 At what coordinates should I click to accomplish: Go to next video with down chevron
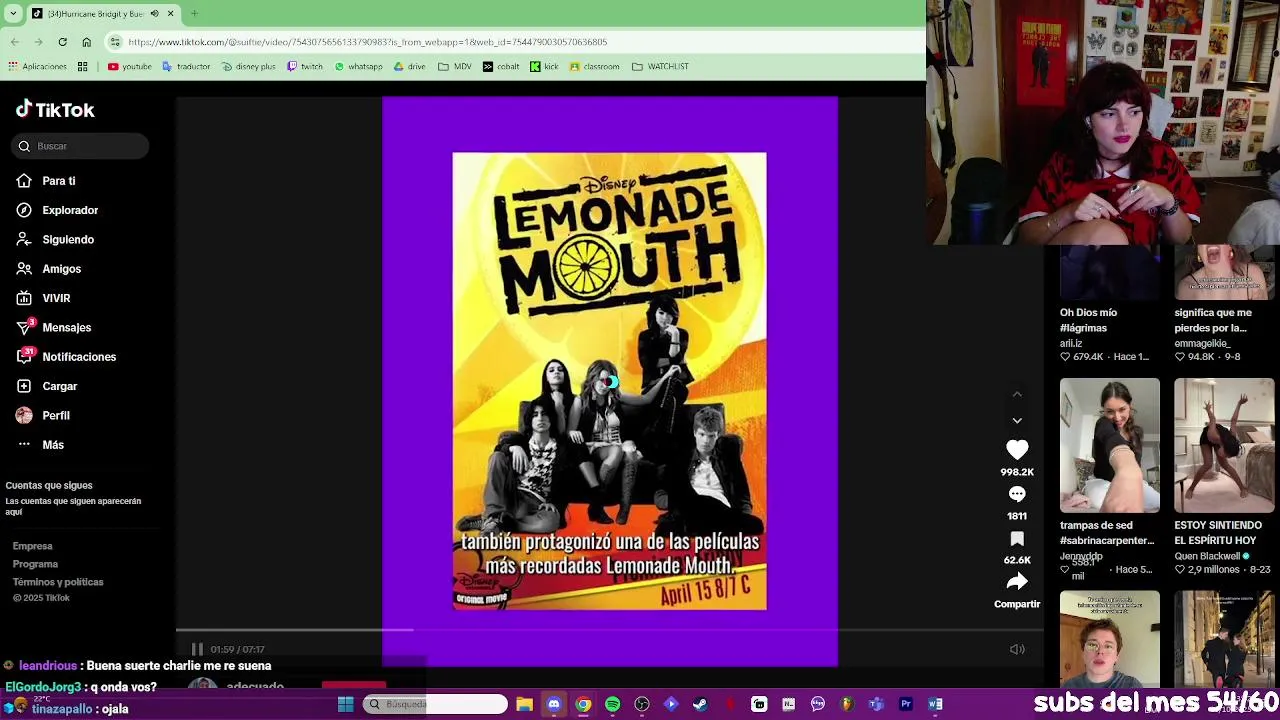1017,421
